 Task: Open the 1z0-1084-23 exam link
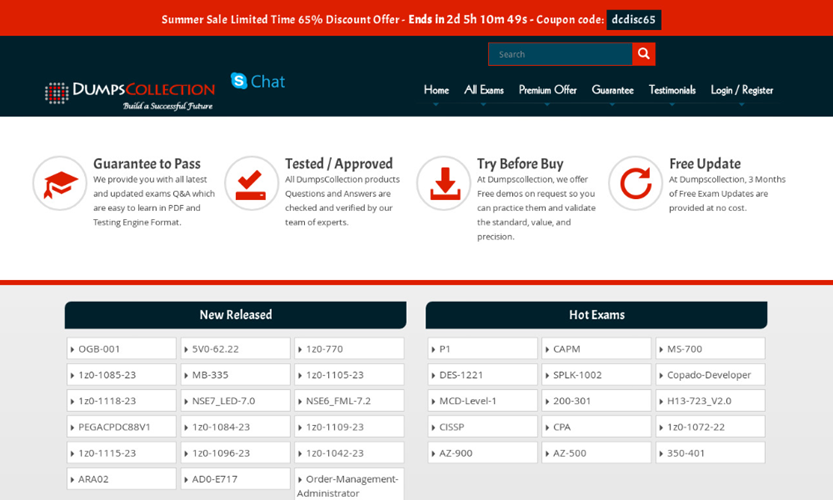(235, 427)
